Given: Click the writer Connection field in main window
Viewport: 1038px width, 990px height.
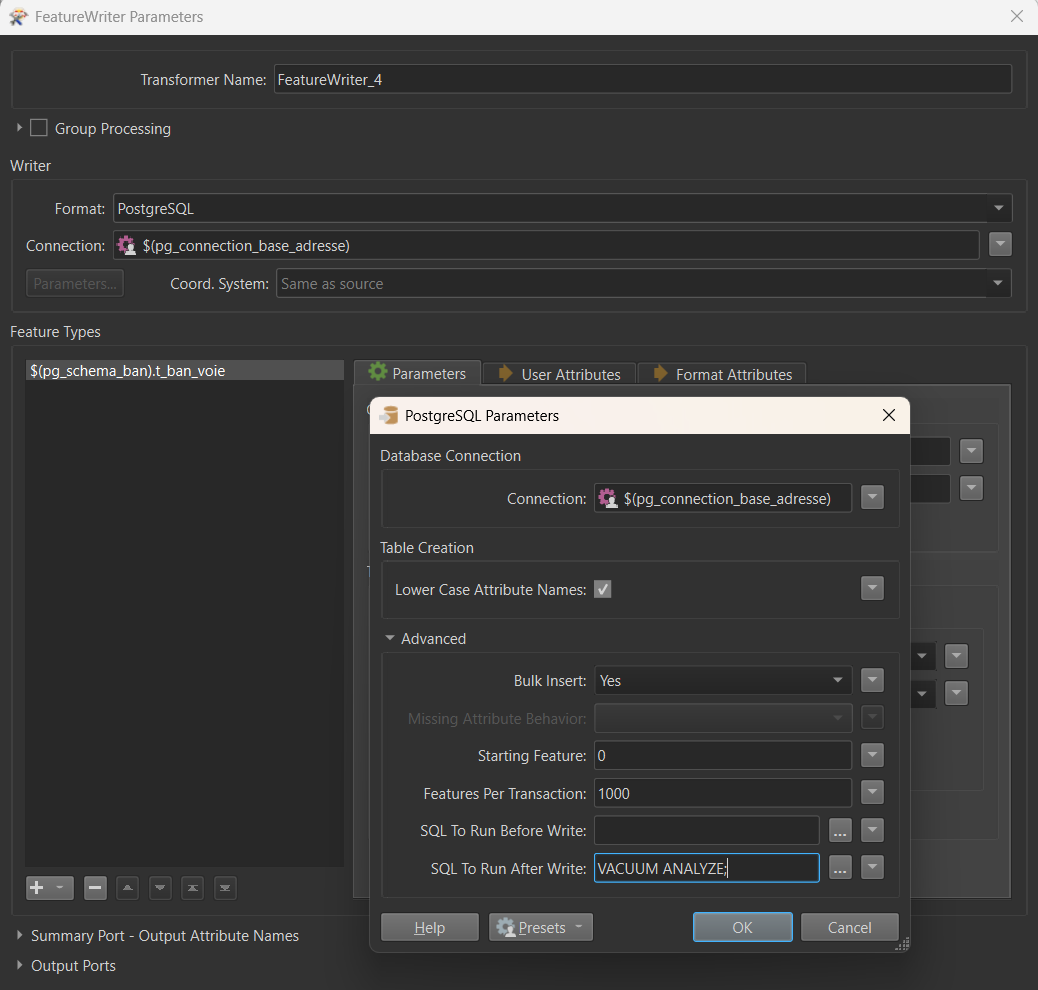Looking at the screenshot, I should pyautogui.click(x=546, y=245).
